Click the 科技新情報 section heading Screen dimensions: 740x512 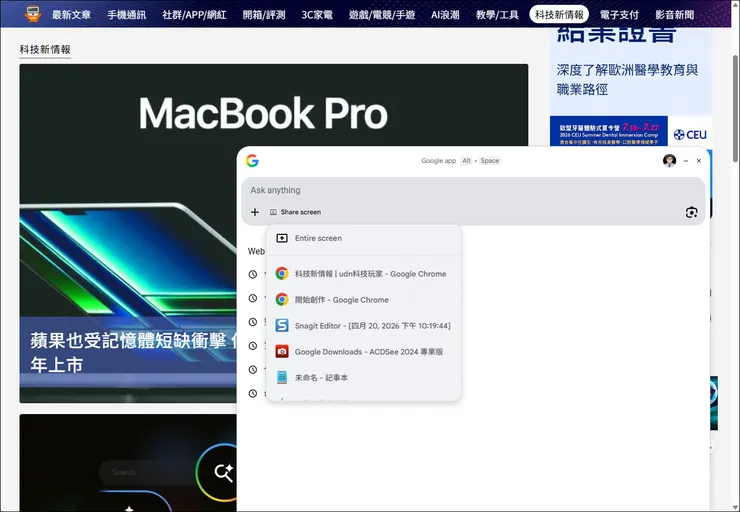click(x=45, y=49)
